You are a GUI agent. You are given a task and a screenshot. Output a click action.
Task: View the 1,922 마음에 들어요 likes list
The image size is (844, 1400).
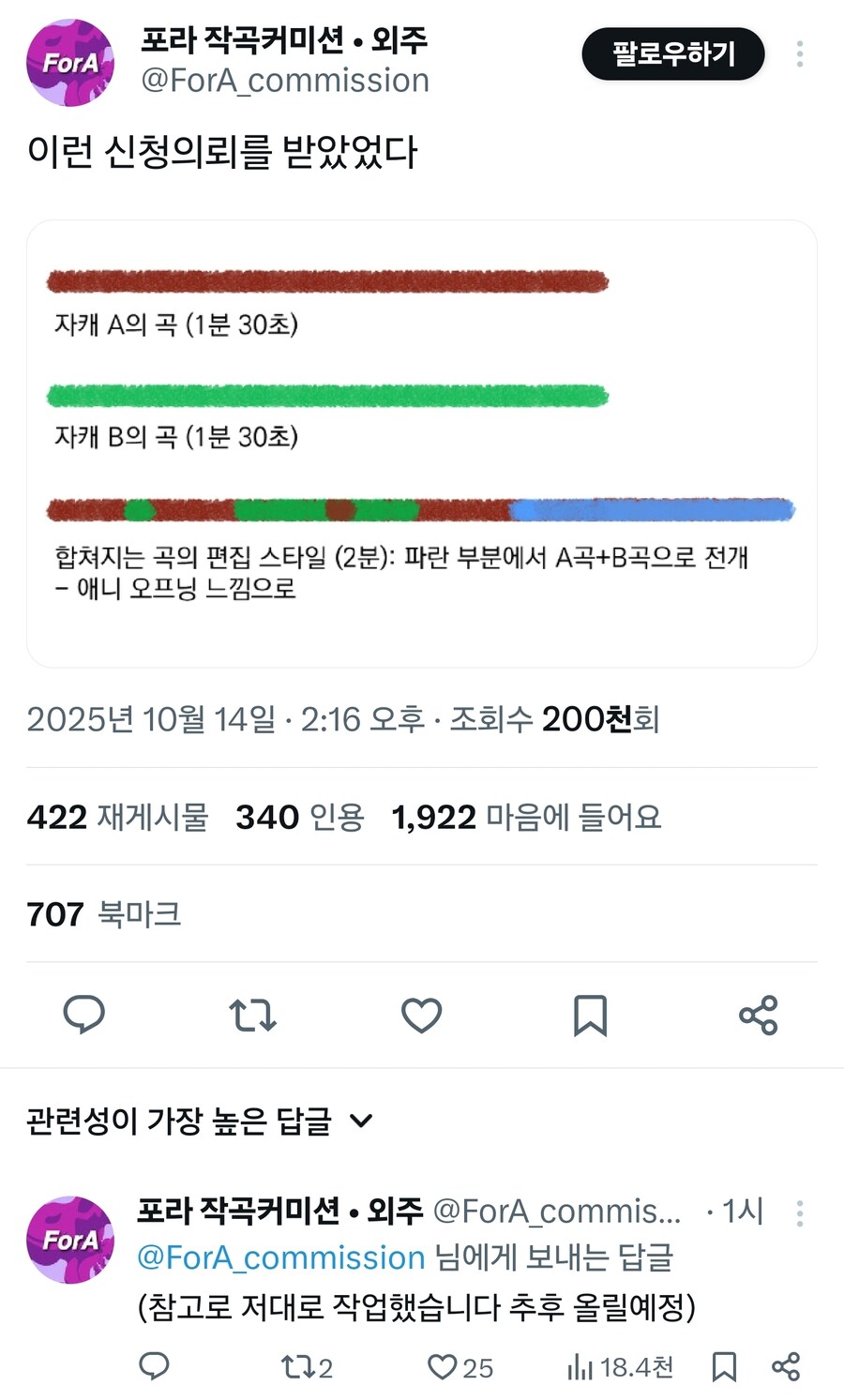526,817
